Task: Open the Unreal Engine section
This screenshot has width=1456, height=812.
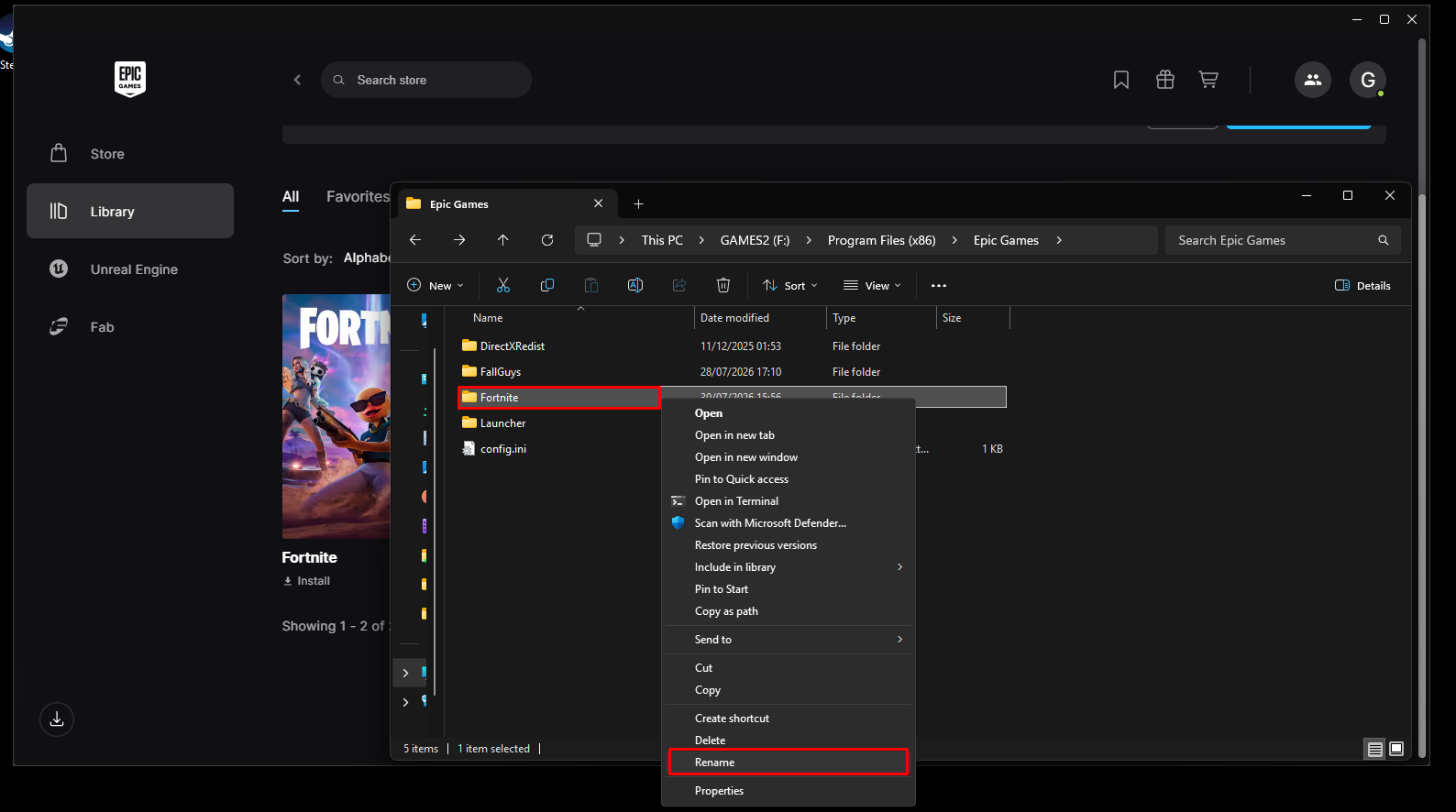Action: 130,269
